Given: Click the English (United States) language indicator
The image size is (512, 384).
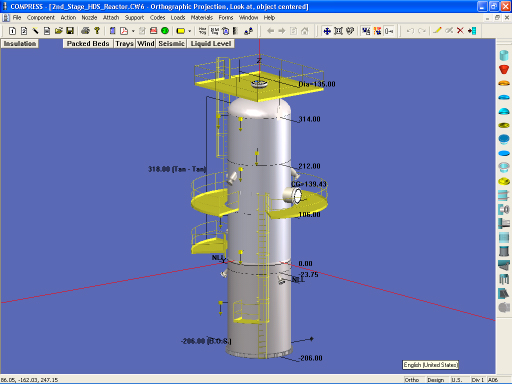Looking at the screenshot, I should click(430, 365).
